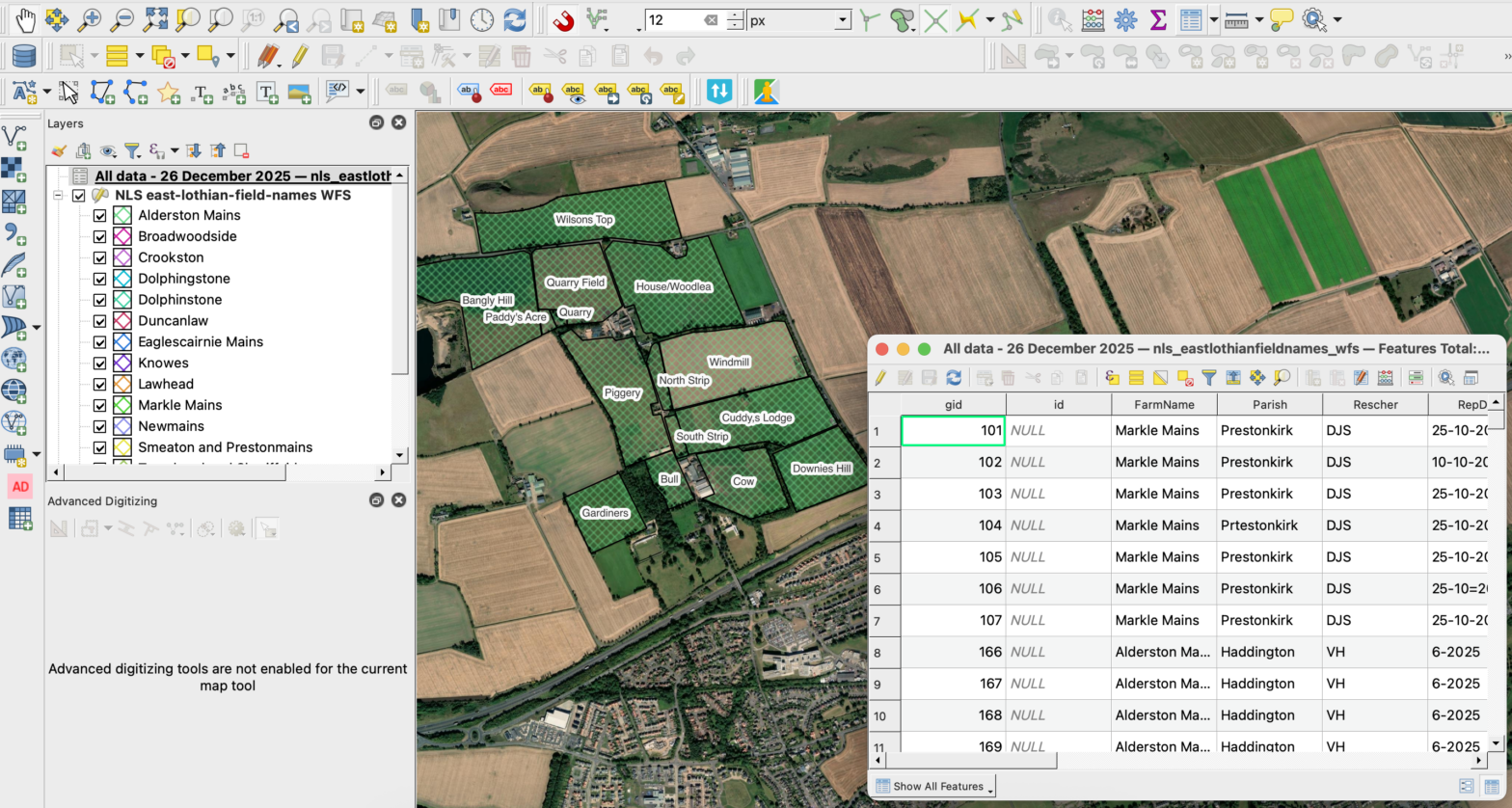This screenshot has width=1512, height=808.
Task: Uncheck the Knowes layer checkbox
Action: tap(99, 364)
